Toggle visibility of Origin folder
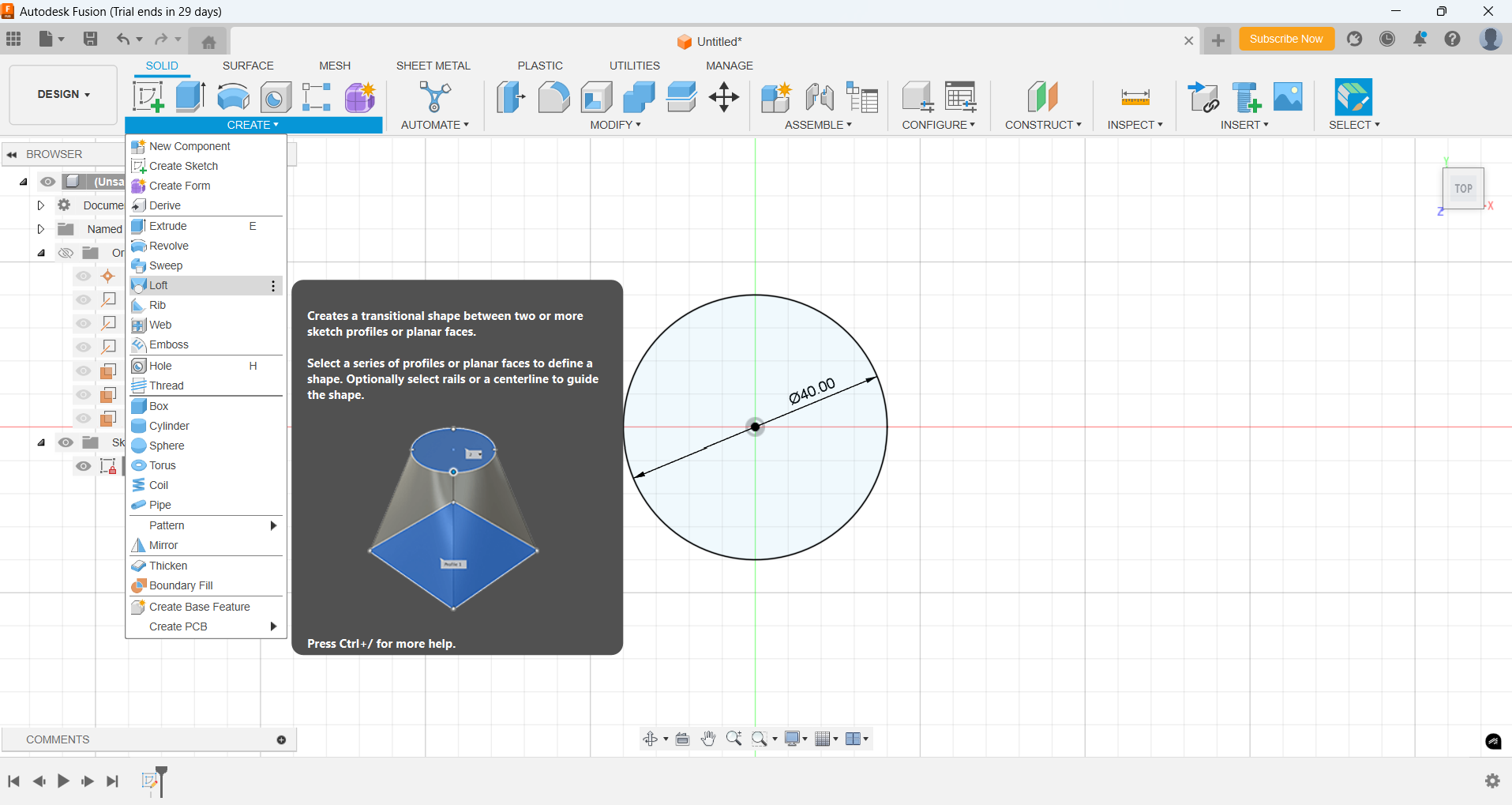 (x=66, y=253)
